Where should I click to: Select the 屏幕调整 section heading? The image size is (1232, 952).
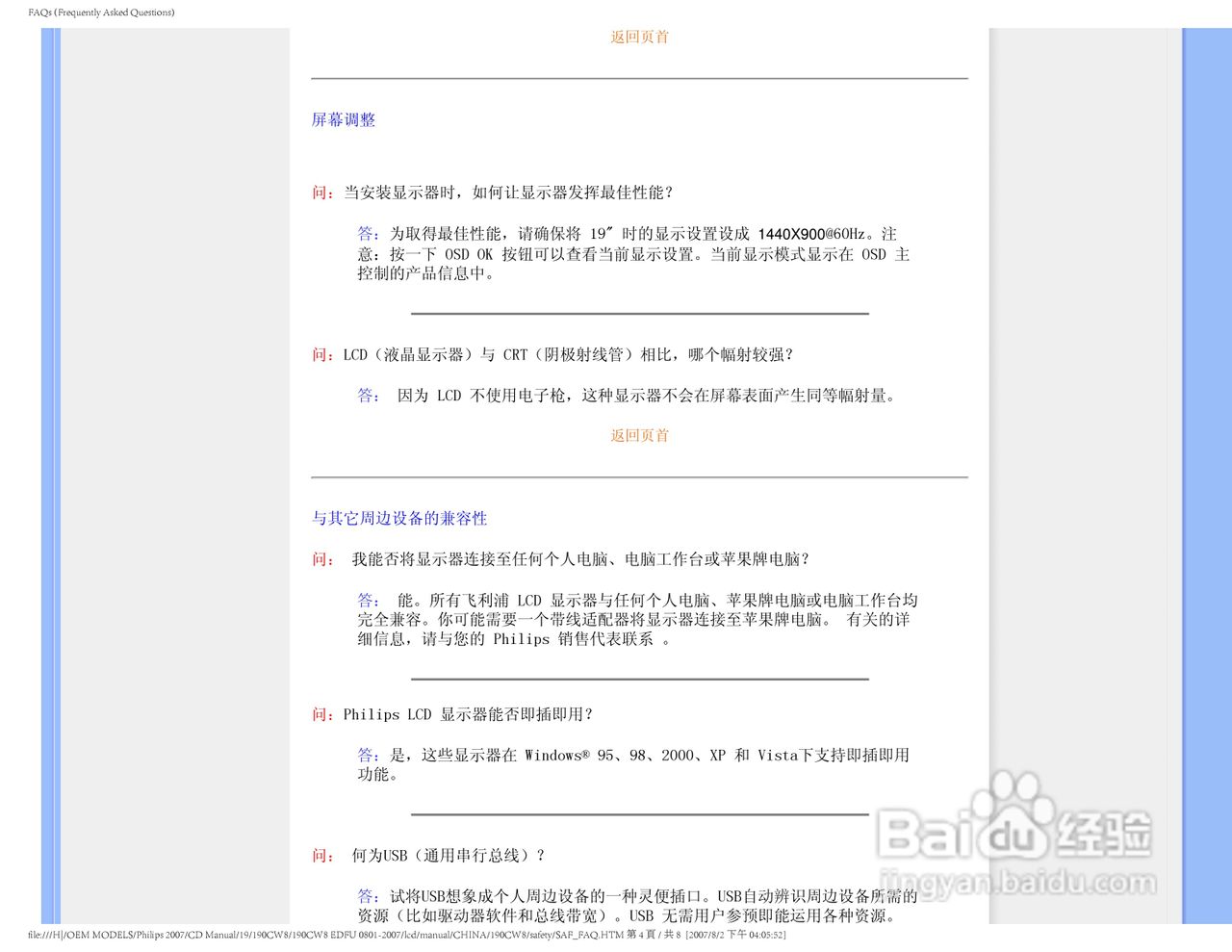344,120
